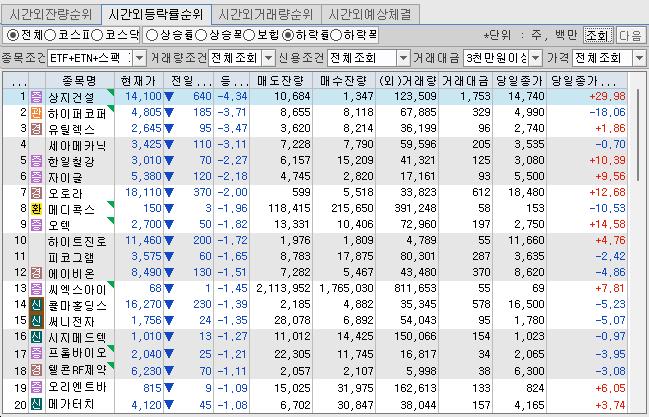Screen dimensions: 649x417
Task: Click the 2,113,952 sell quantity cell
Action: tap(283, 289)
